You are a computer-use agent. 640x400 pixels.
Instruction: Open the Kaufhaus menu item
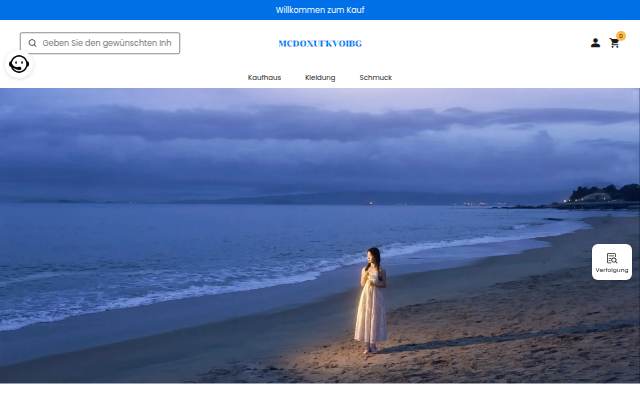(x=264, y=78)
